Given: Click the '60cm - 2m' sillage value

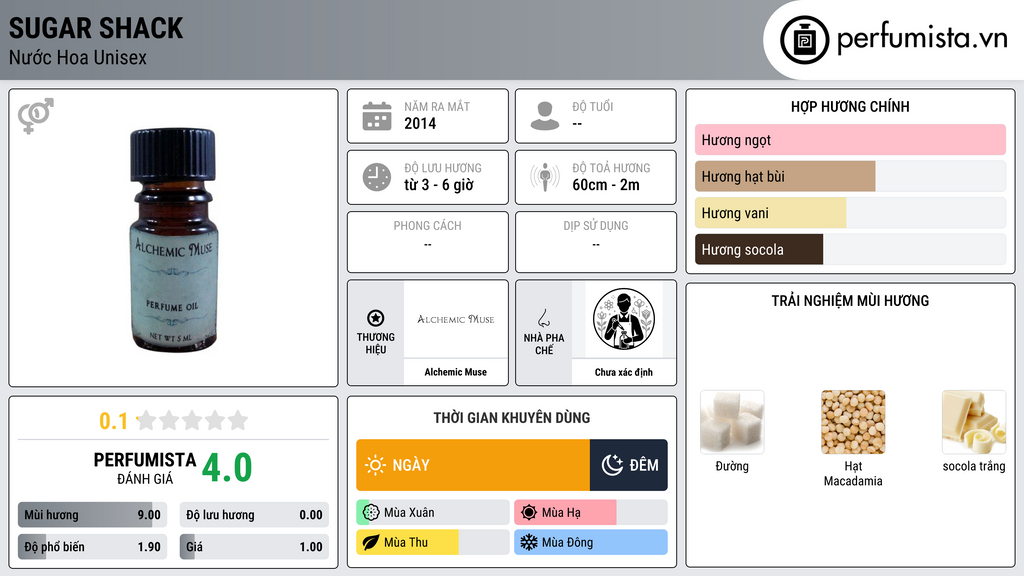Looking at the screenshot, I should [x=606, y=185].
